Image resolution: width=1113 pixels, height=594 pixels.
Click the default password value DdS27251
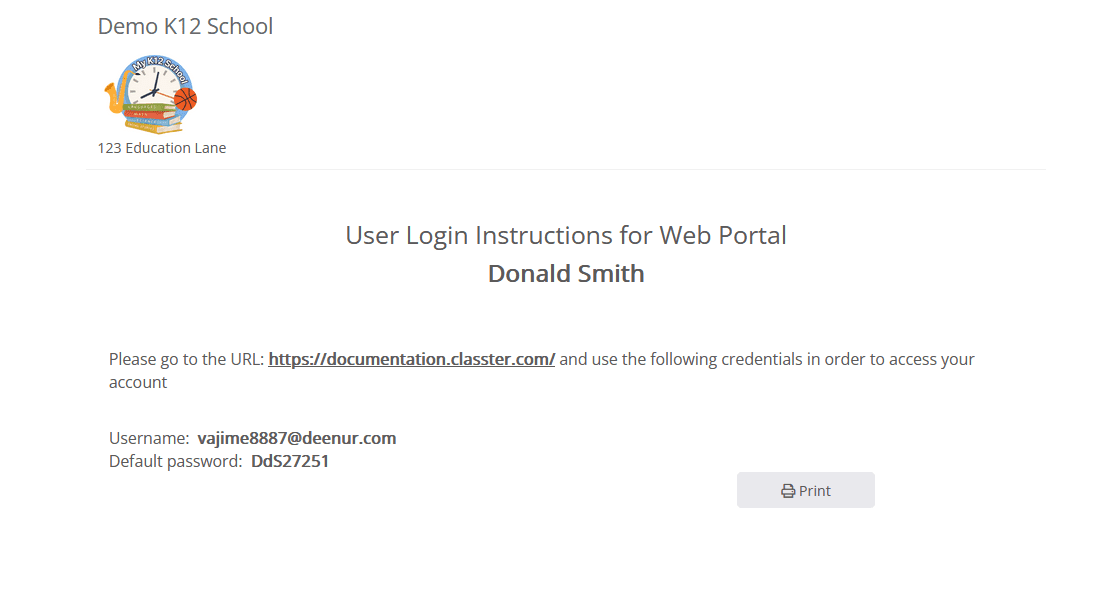click(290, 461)
